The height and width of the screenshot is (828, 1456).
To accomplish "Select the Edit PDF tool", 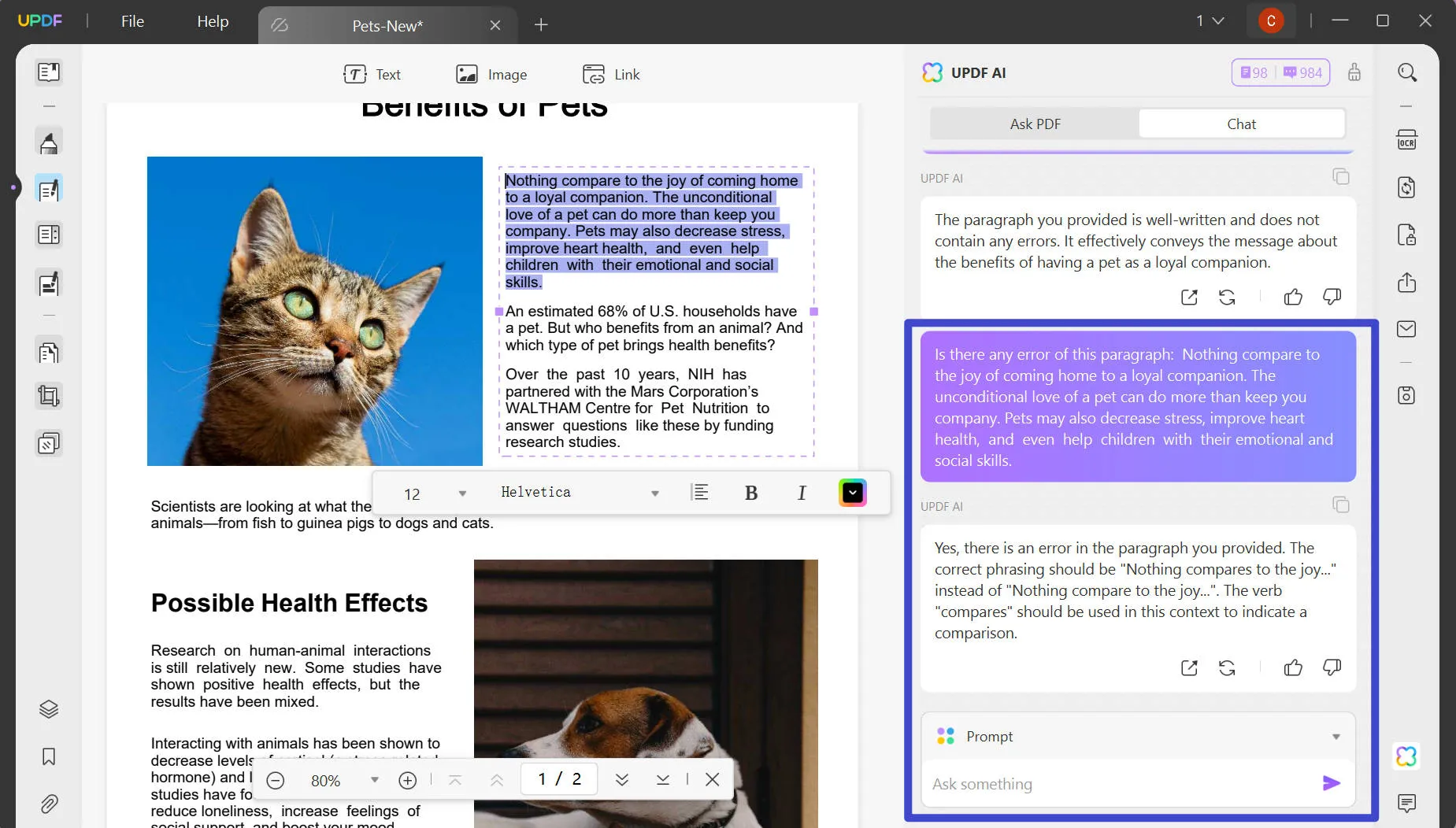I will point(49,190).
